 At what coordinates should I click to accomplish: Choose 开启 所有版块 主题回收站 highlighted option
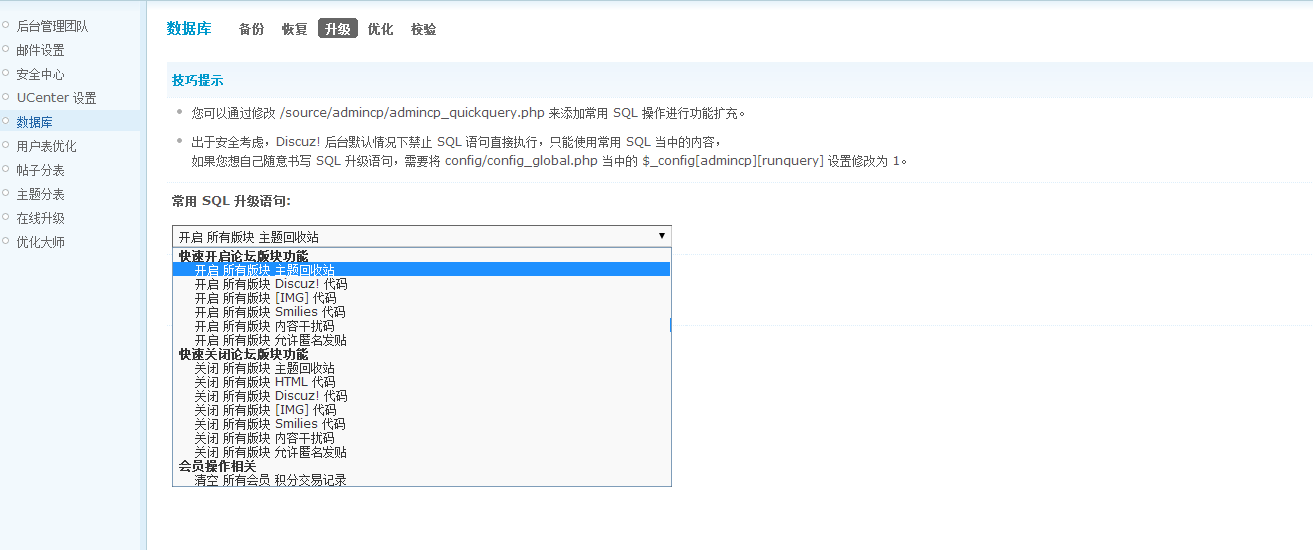pyautogui.click(x=421, y=270)
